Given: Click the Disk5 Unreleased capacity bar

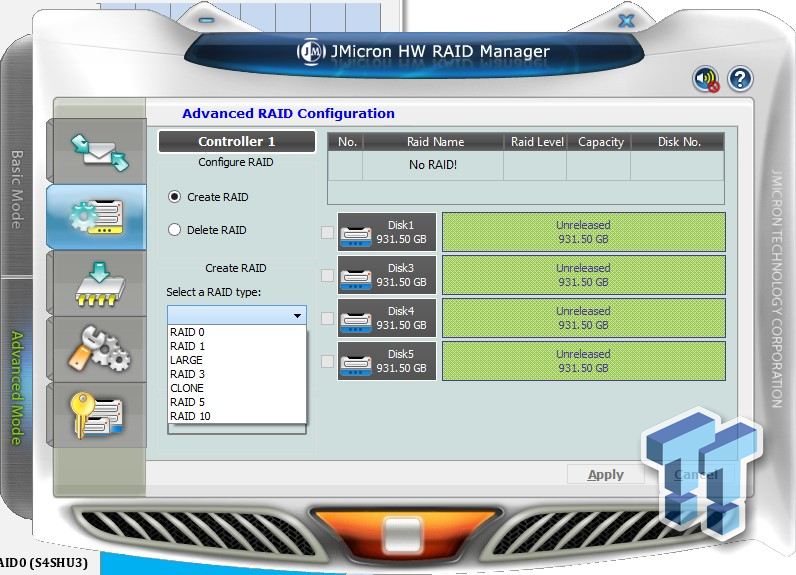Looking at the screenshot, I should click(x=583, y=361).
